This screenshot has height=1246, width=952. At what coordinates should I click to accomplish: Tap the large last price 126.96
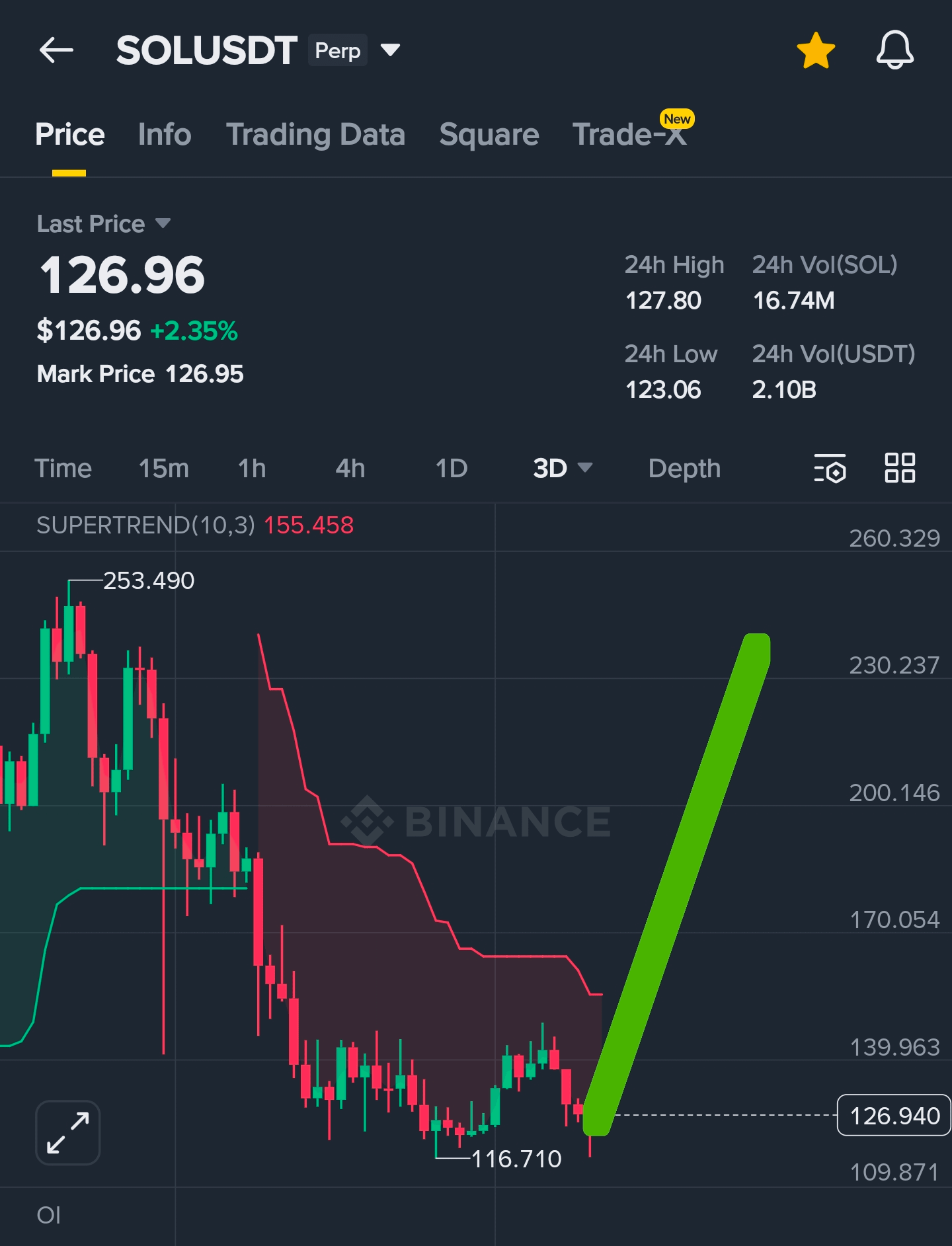pyautogui.click(x=122, y=275)
